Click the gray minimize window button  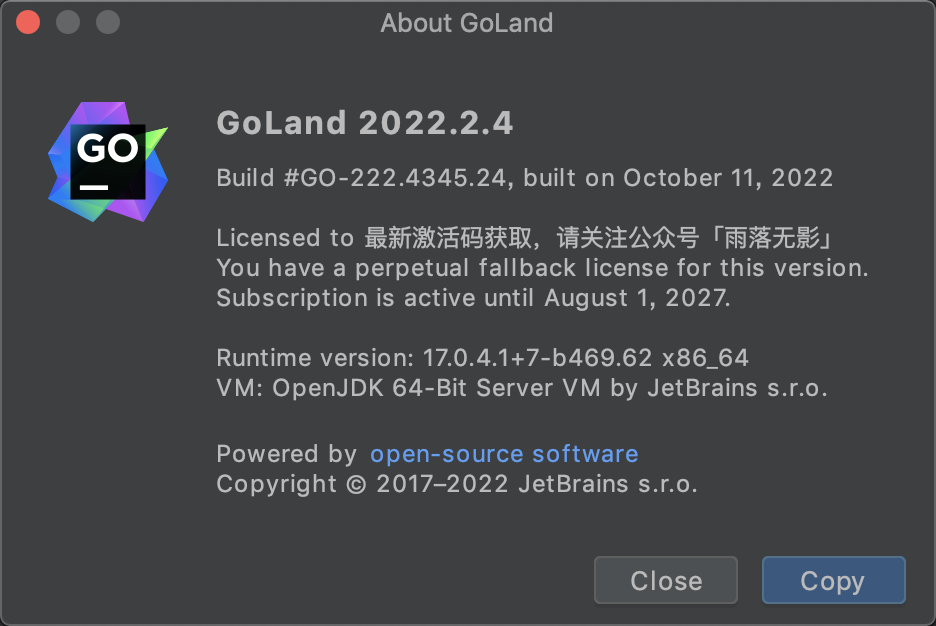[x=68, y=23]
